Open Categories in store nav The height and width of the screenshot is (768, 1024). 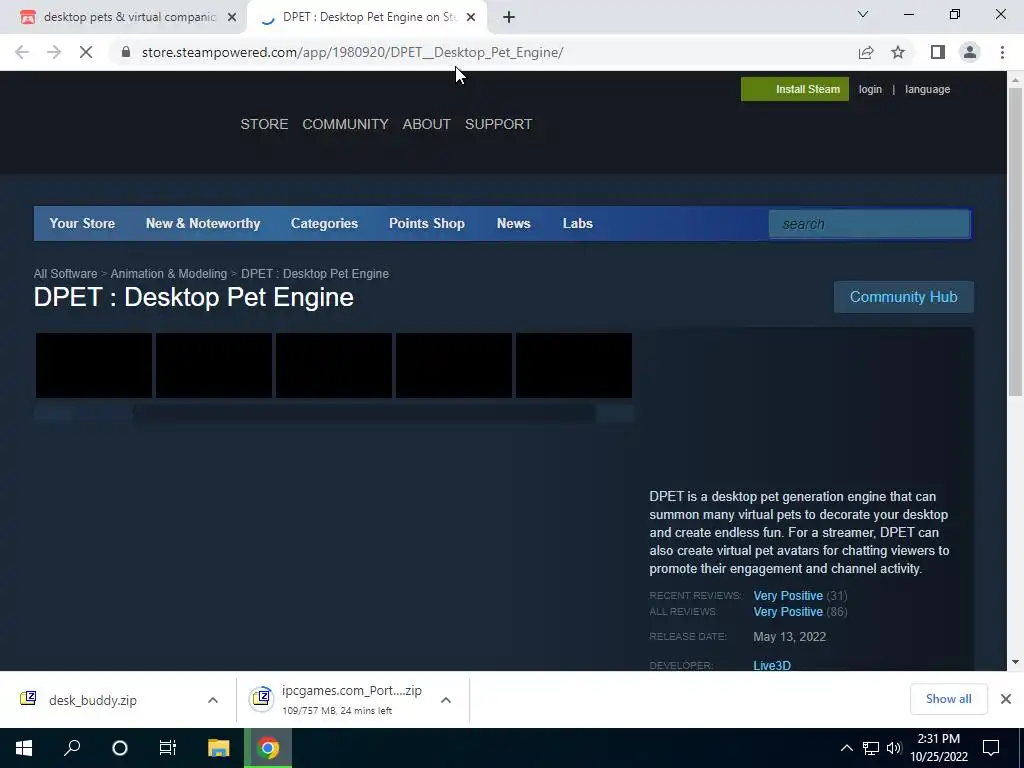click(x=325, y=223)
